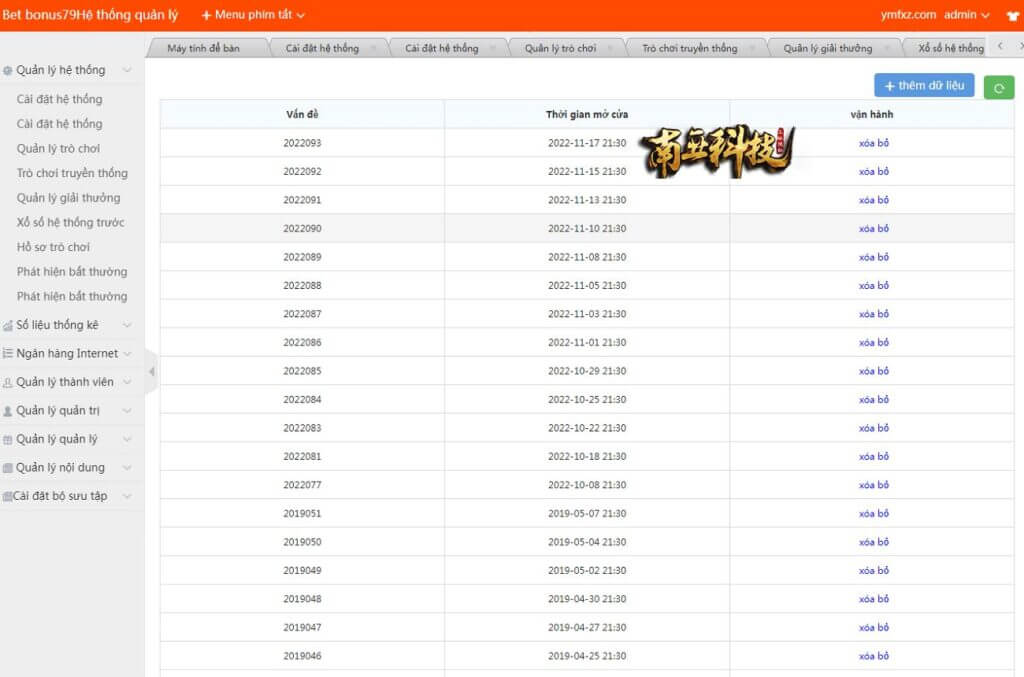
Task: Expand the Quản lý nội dung chevron
Action: click(x=127, y=467)
